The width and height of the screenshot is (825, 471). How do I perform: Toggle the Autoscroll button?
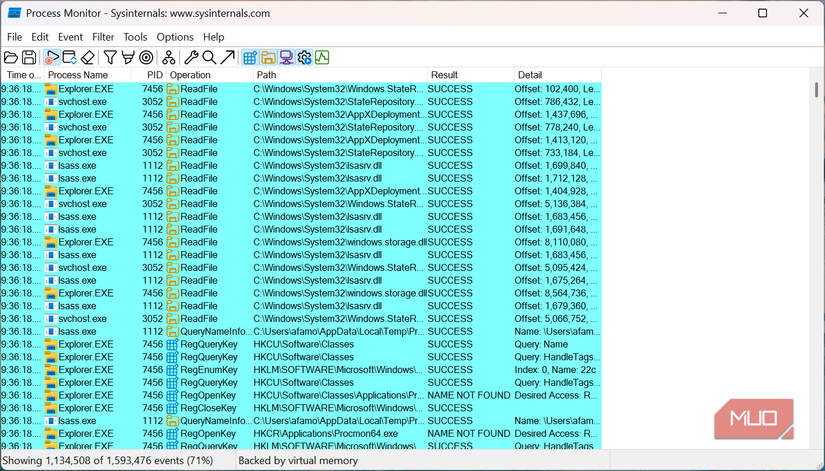click(69, 57)
